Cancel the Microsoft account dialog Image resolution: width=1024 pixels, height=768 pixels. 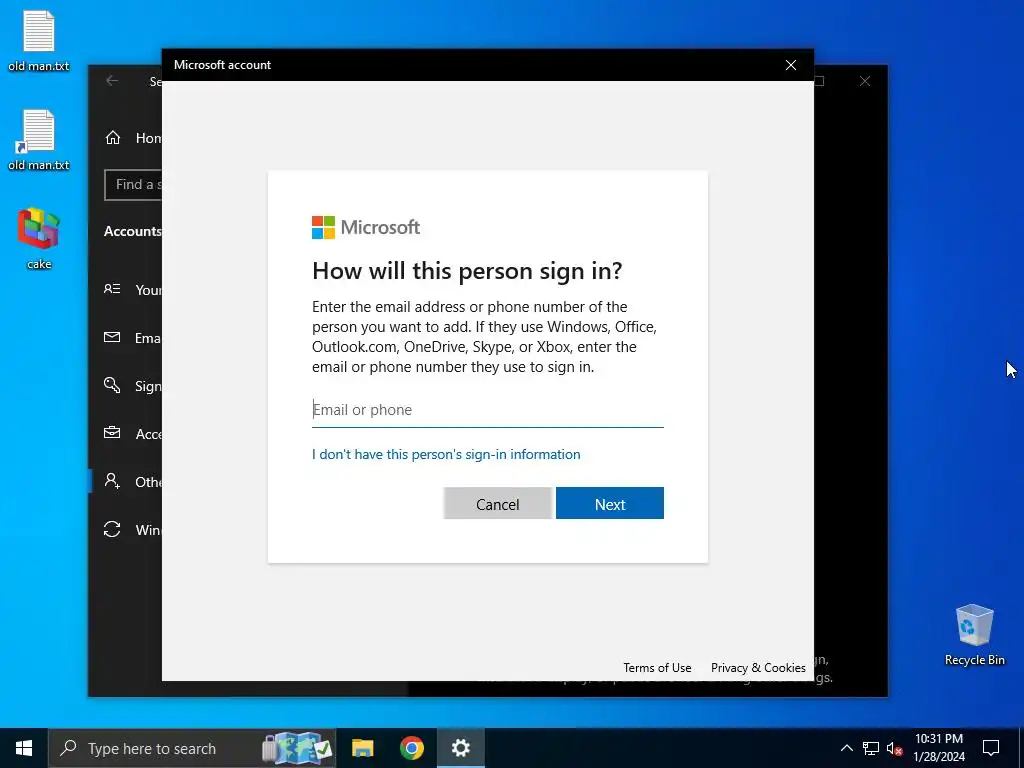coord(498,504)
